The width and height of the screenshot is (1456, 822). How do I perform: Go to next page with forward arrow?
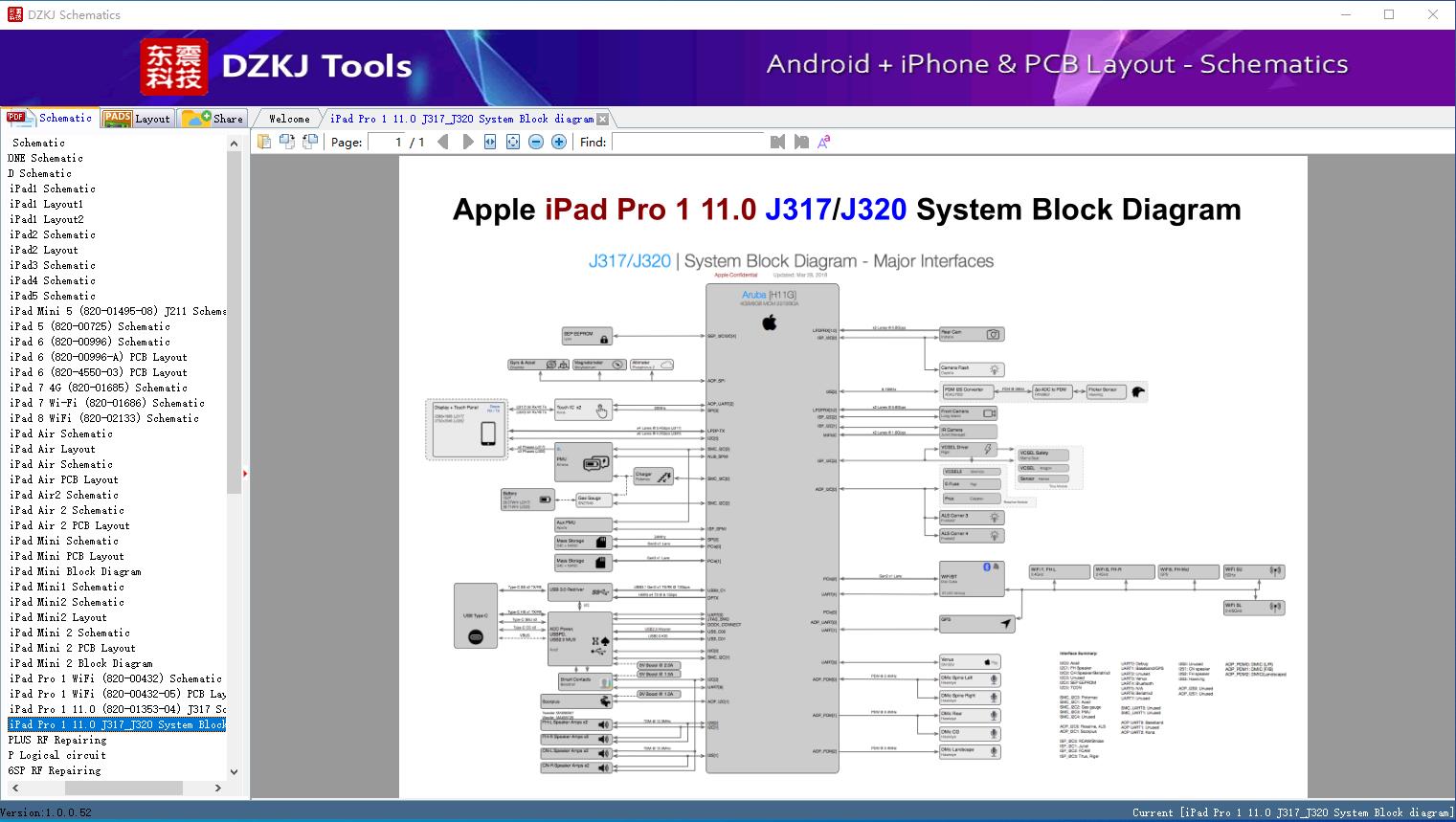pos(467,141)
